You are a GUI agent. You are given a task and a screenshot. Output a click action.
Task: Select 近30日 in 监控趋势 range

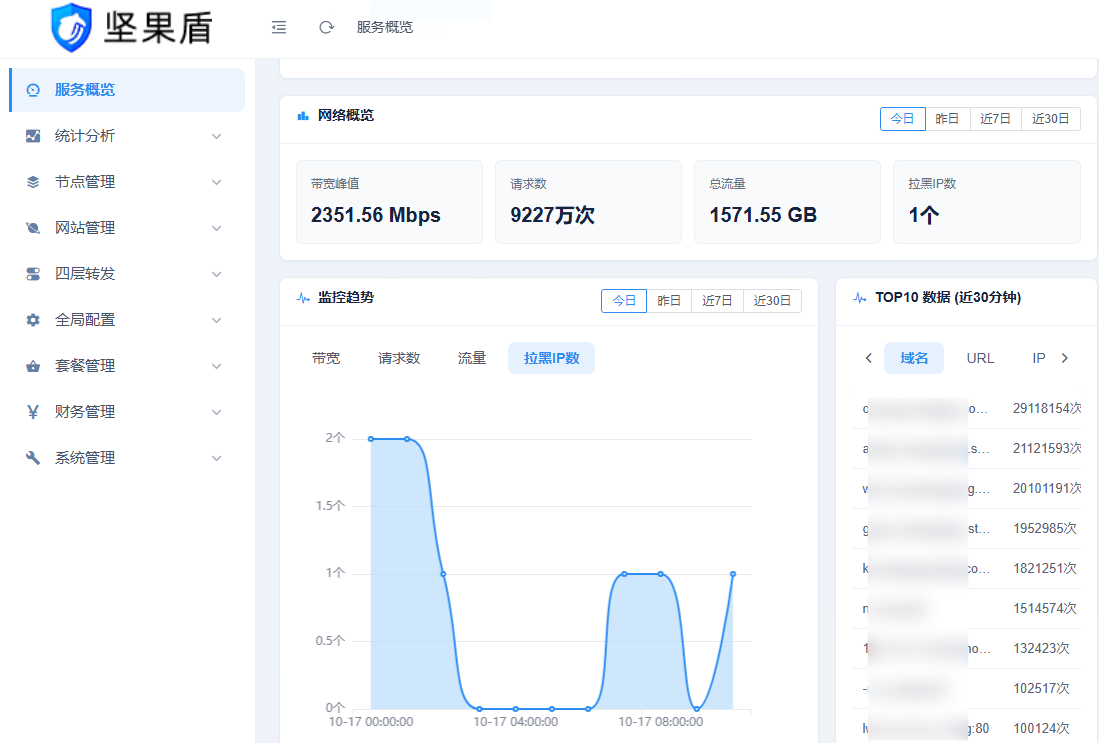click(772, 301)
